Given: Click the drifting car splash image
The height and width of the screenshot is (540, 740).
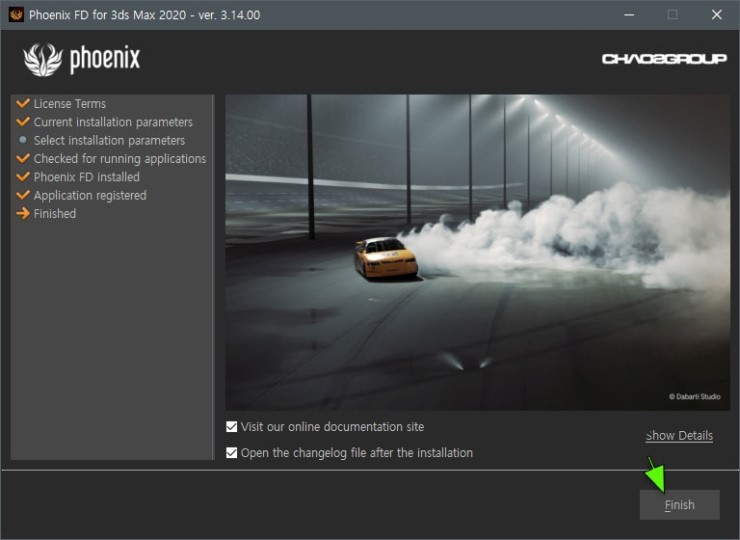Looking at the screenshot, I should tap(478, 252).
